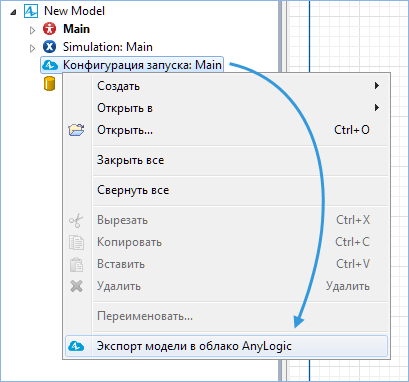Open the Создать submenu

pyautogui.click(x=226, y=86)
